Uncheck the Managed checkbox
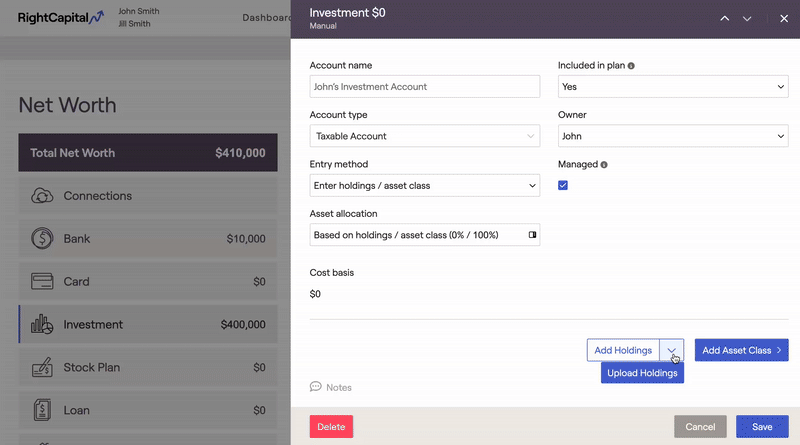The width and height of the screenshot is (800, 445). 563,185
